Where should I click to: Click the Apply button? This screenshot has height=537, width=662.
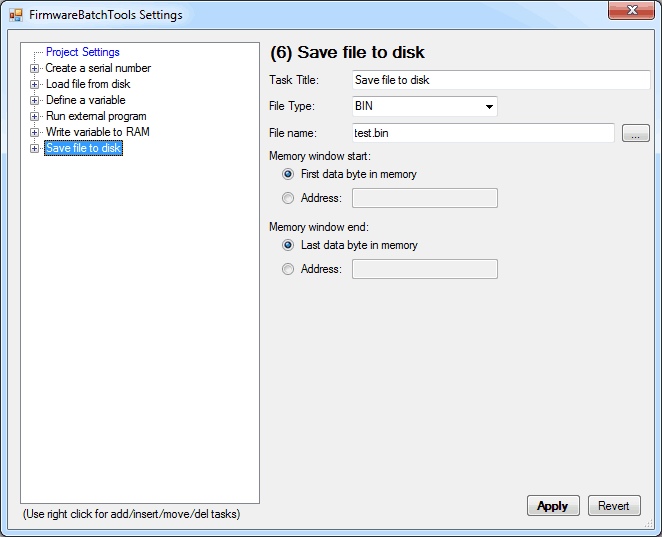point(552,506)
